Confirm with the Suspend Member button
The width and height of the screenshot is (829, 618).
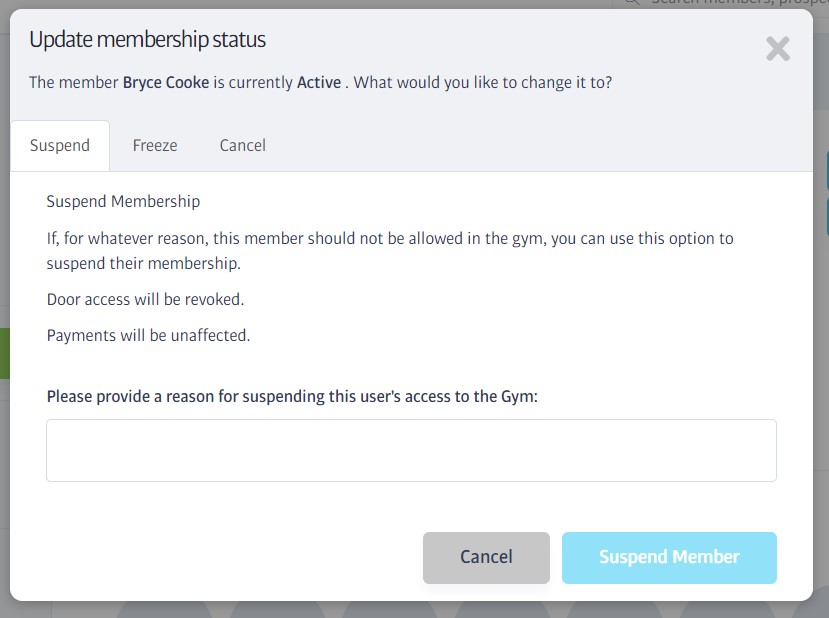pos(669,558)
